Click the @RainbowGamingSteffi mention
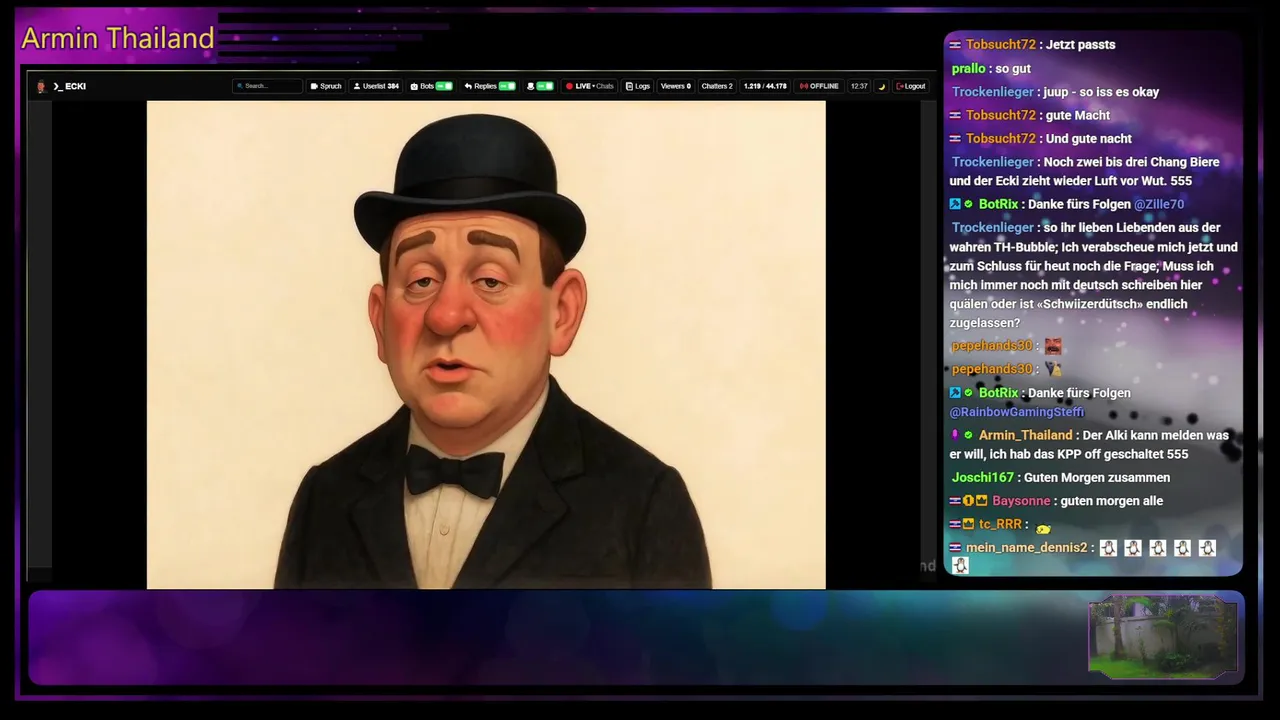The image size is (1280, 720). click(1016, 412)
